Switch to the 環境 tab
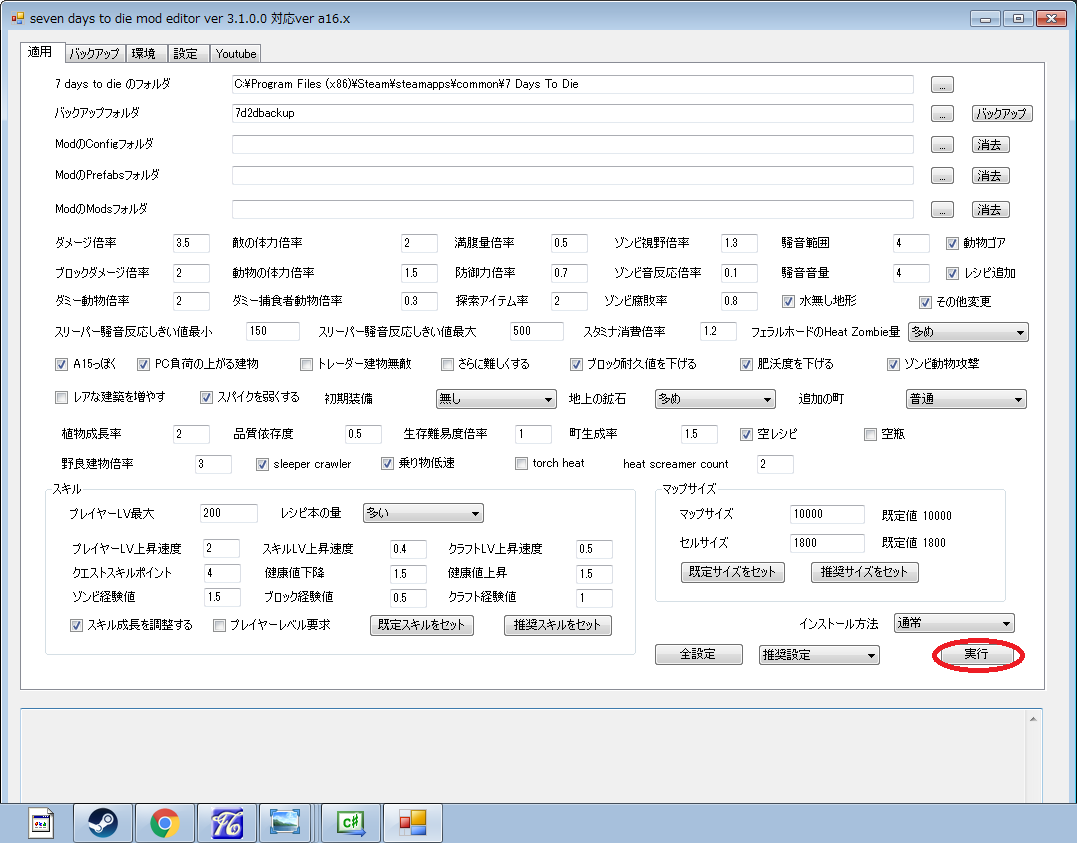The image size is (1077, 843). click(146, 54)
